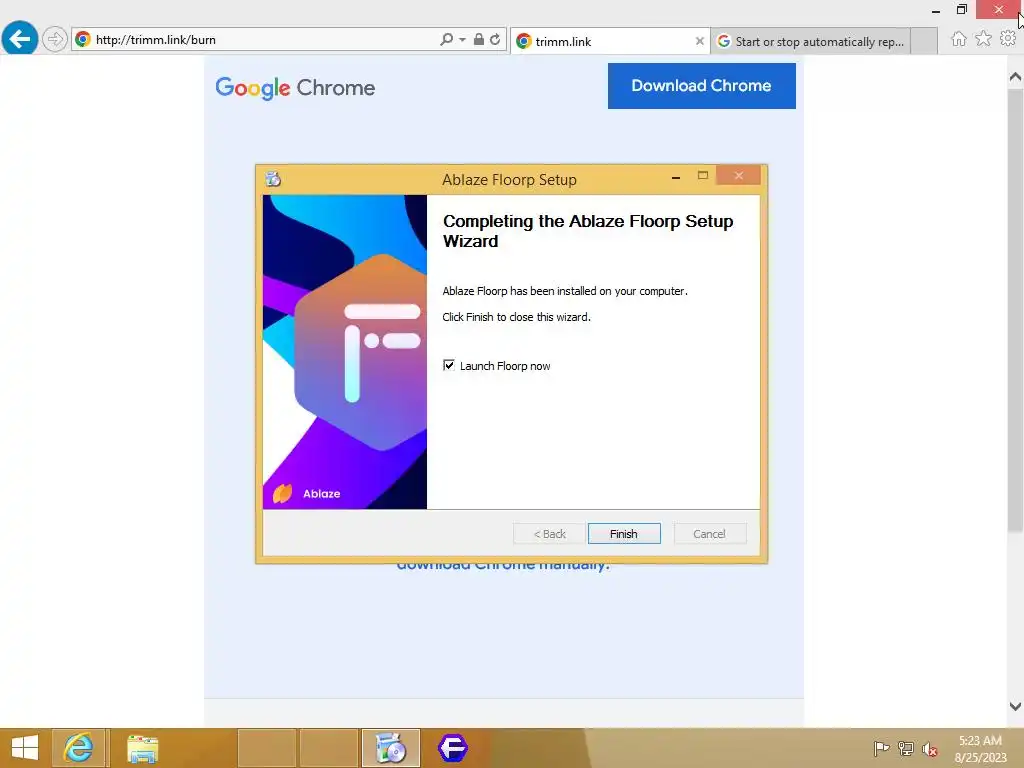1024x768 pixels.
Task: Minimize the Ablaze Floorp Setup window
Action: (x=676, y=176)
